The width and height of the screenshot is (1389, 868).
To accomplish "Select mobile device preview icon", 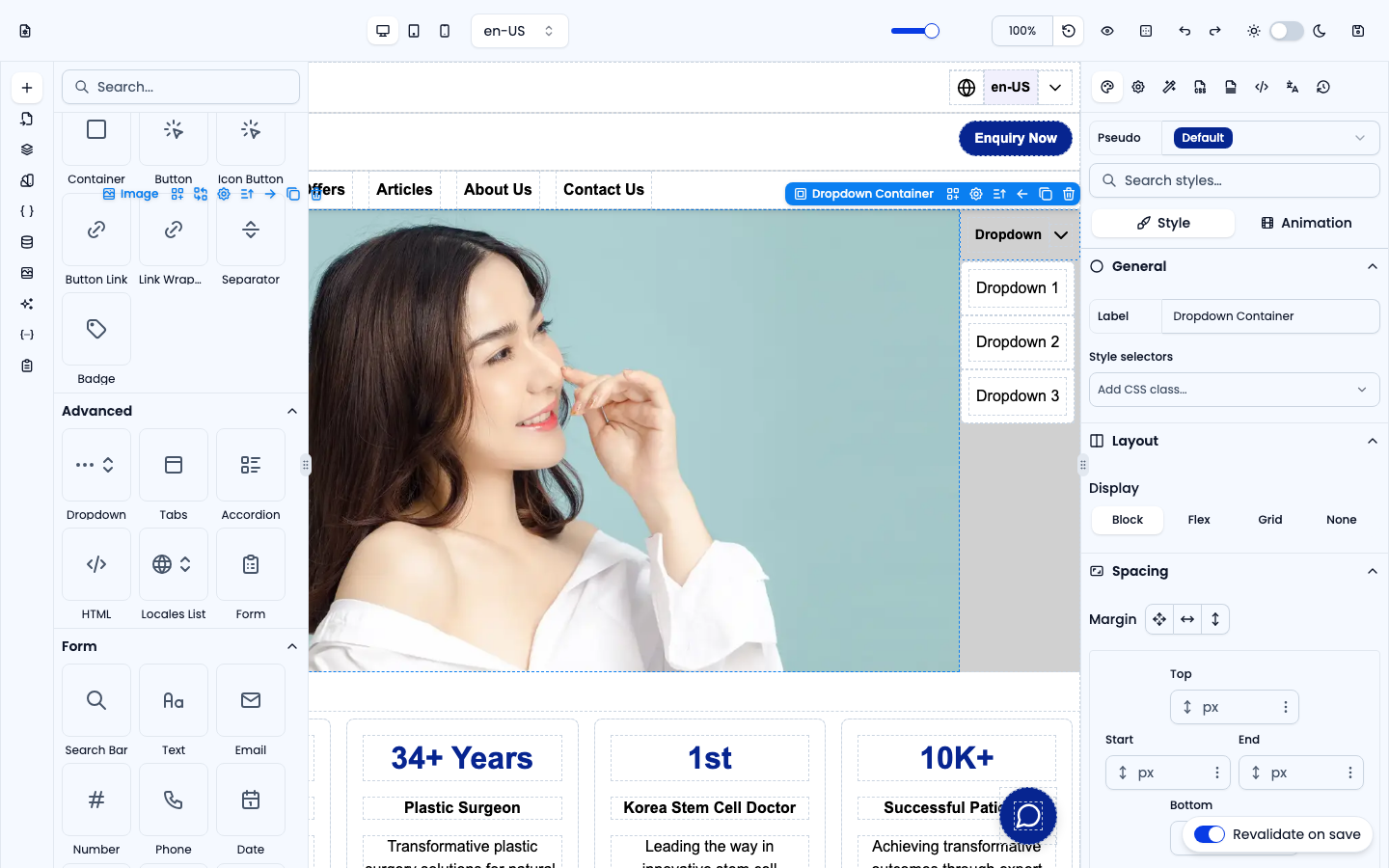I will [445, 31].
